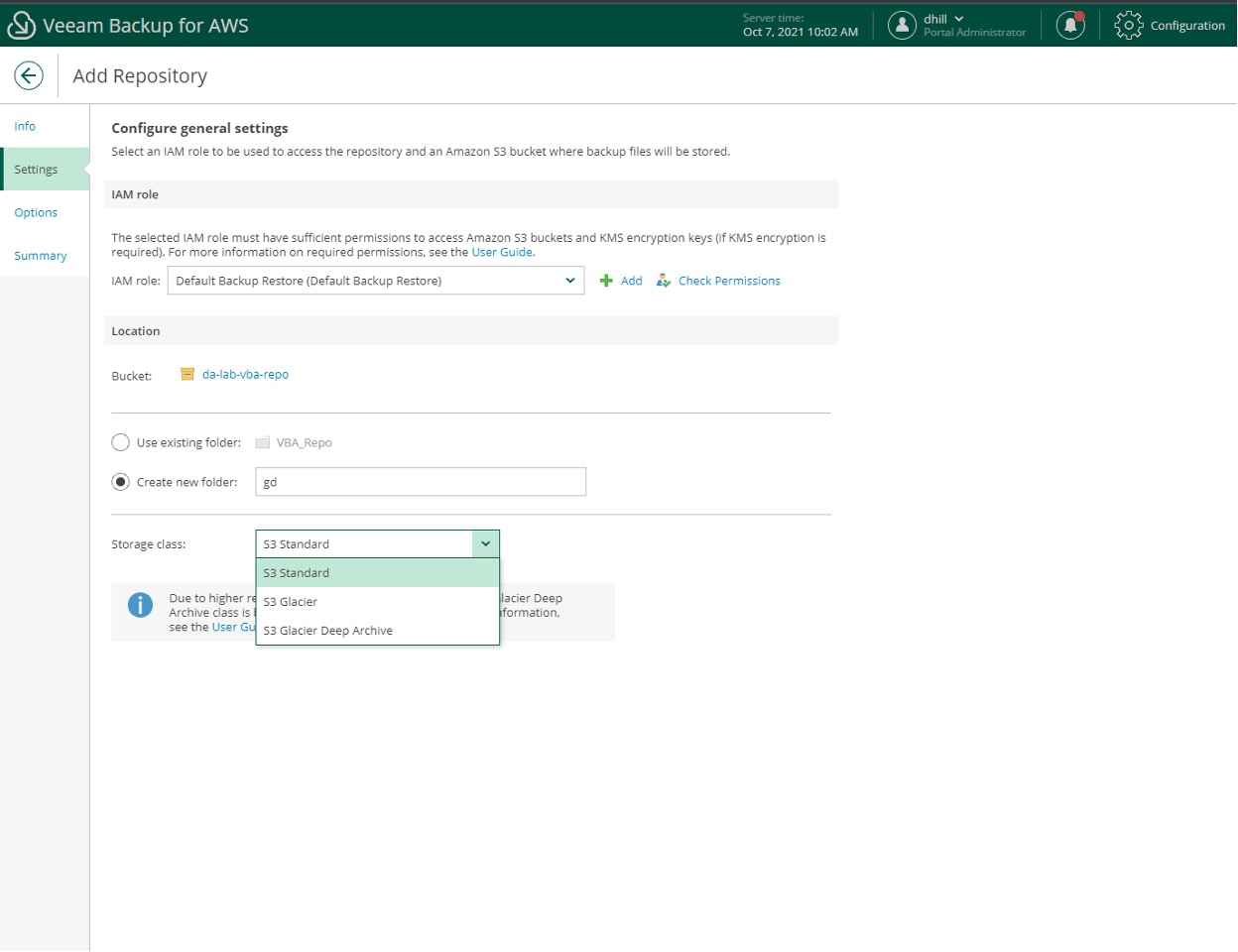Click the server time display
The image size is (1238, 952).
click(801, 26)
